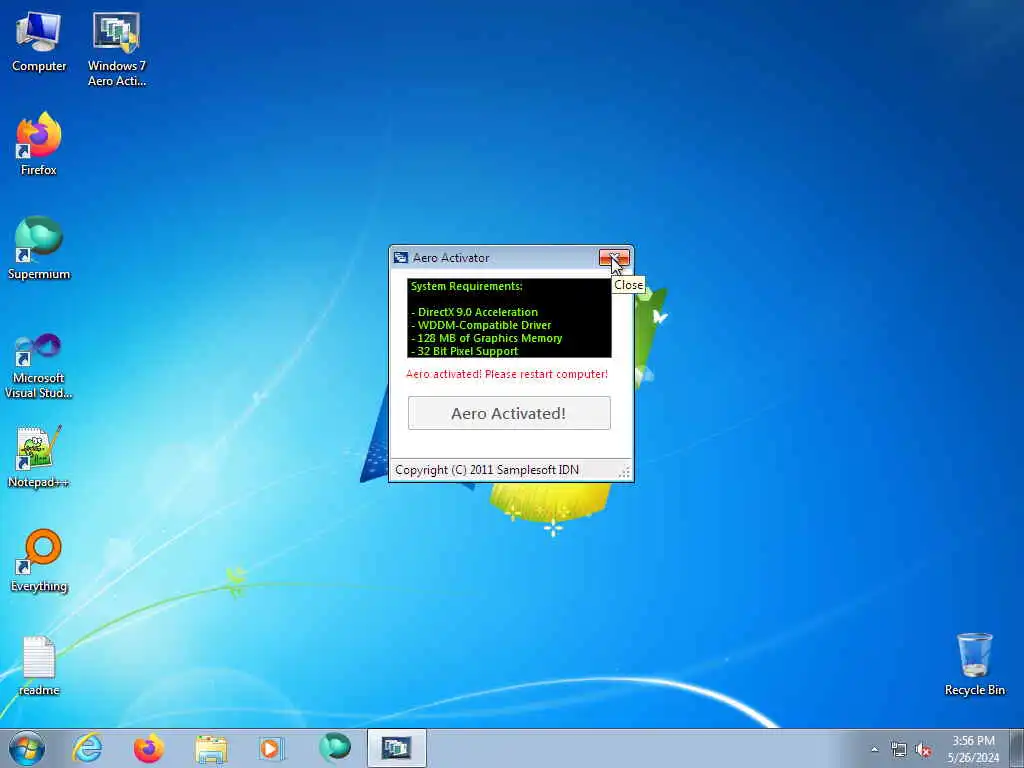The width and height of the screenshot is (1024, 768).
Task: Click 'Copyright (C) 2011 Samplesoft IDN' status text
Action: 487,470
